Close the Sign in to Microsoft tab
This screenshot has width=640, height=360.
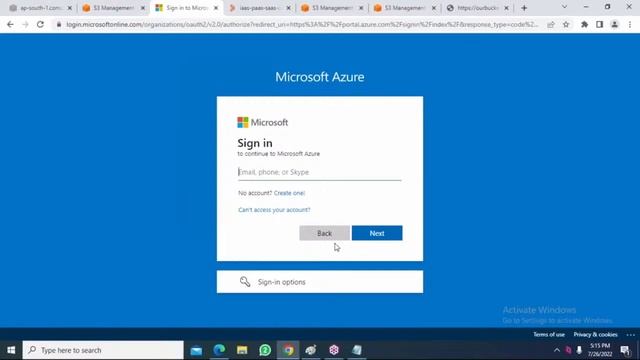coord(216,8)
